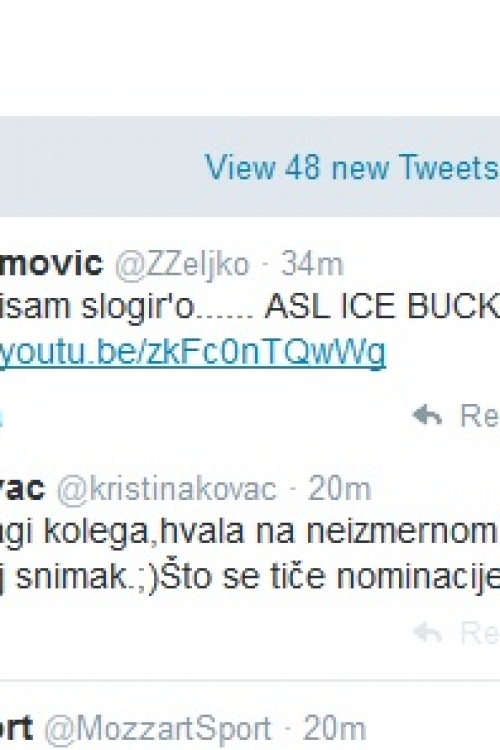Click the reply arrow under @ZZeljko's tweet

427,415
